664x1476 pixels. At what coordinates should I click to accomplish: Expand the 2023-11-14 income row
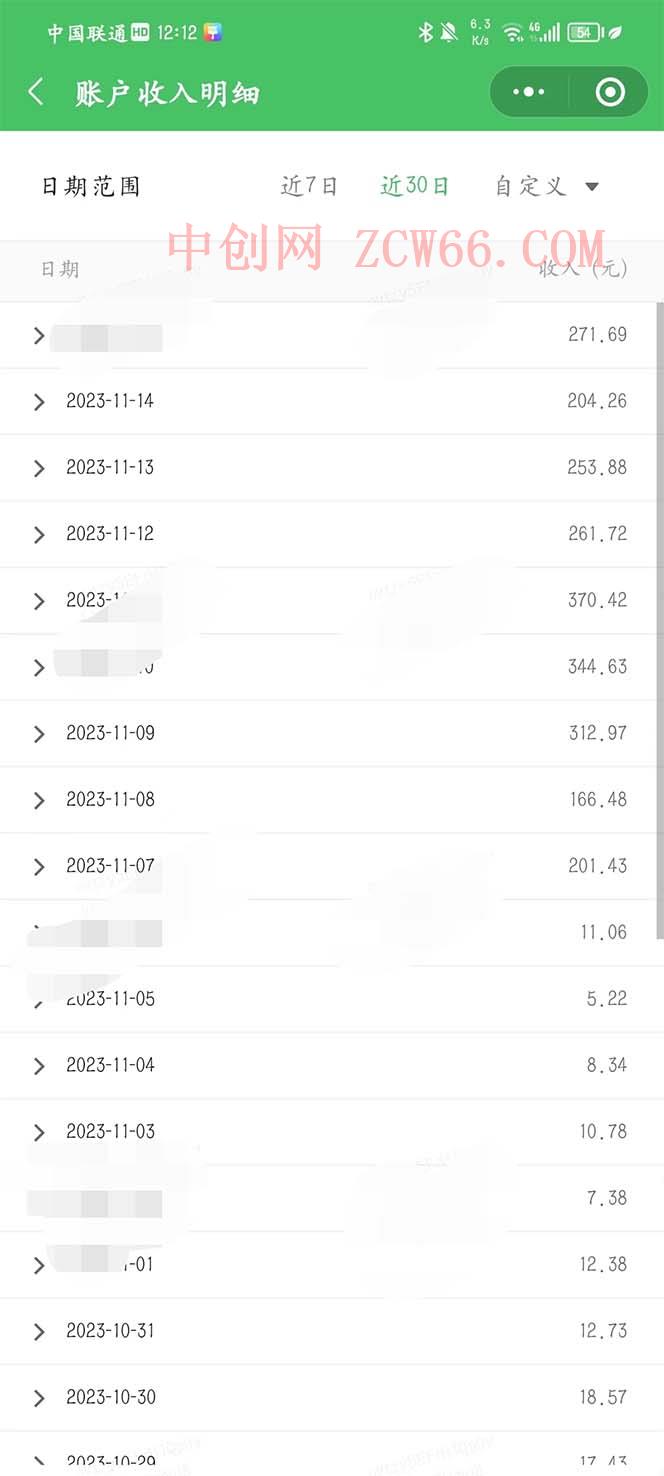coord(39,402)
